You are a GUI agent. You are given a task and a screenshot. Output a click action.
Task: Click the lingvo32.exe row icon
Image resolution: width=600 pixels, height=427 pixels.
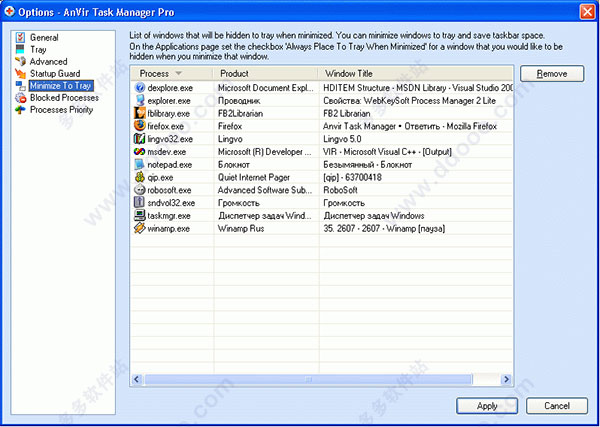click(140, 139)
